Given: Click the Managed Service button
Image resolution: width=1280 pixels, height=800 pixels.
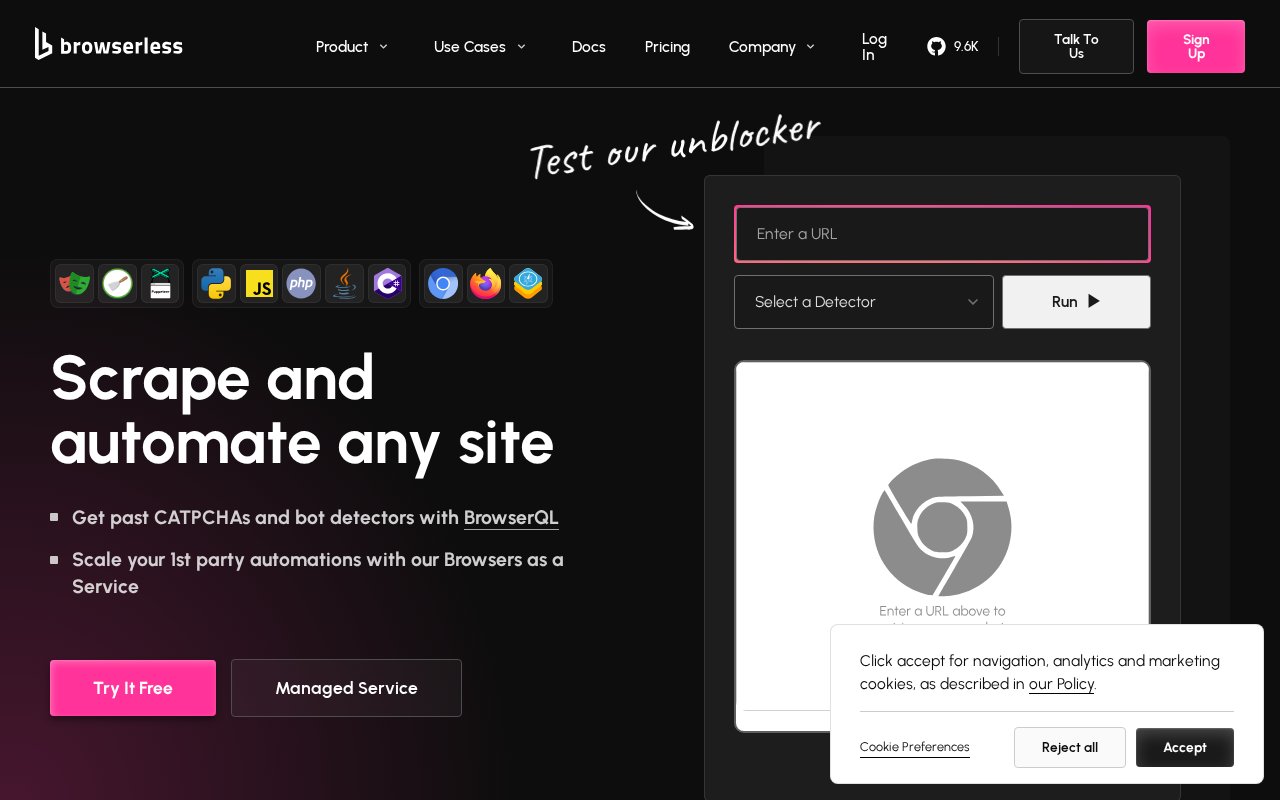Looking at the screenshot, I should coord(346,688).
